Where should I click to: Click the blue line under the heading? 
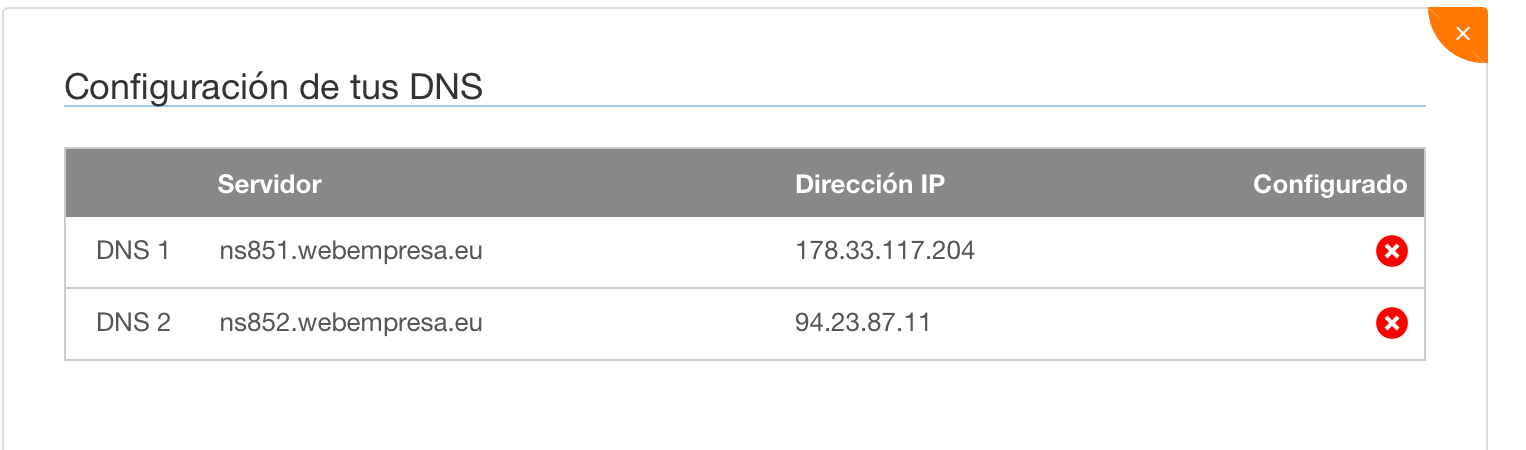[x=745, y=105]
